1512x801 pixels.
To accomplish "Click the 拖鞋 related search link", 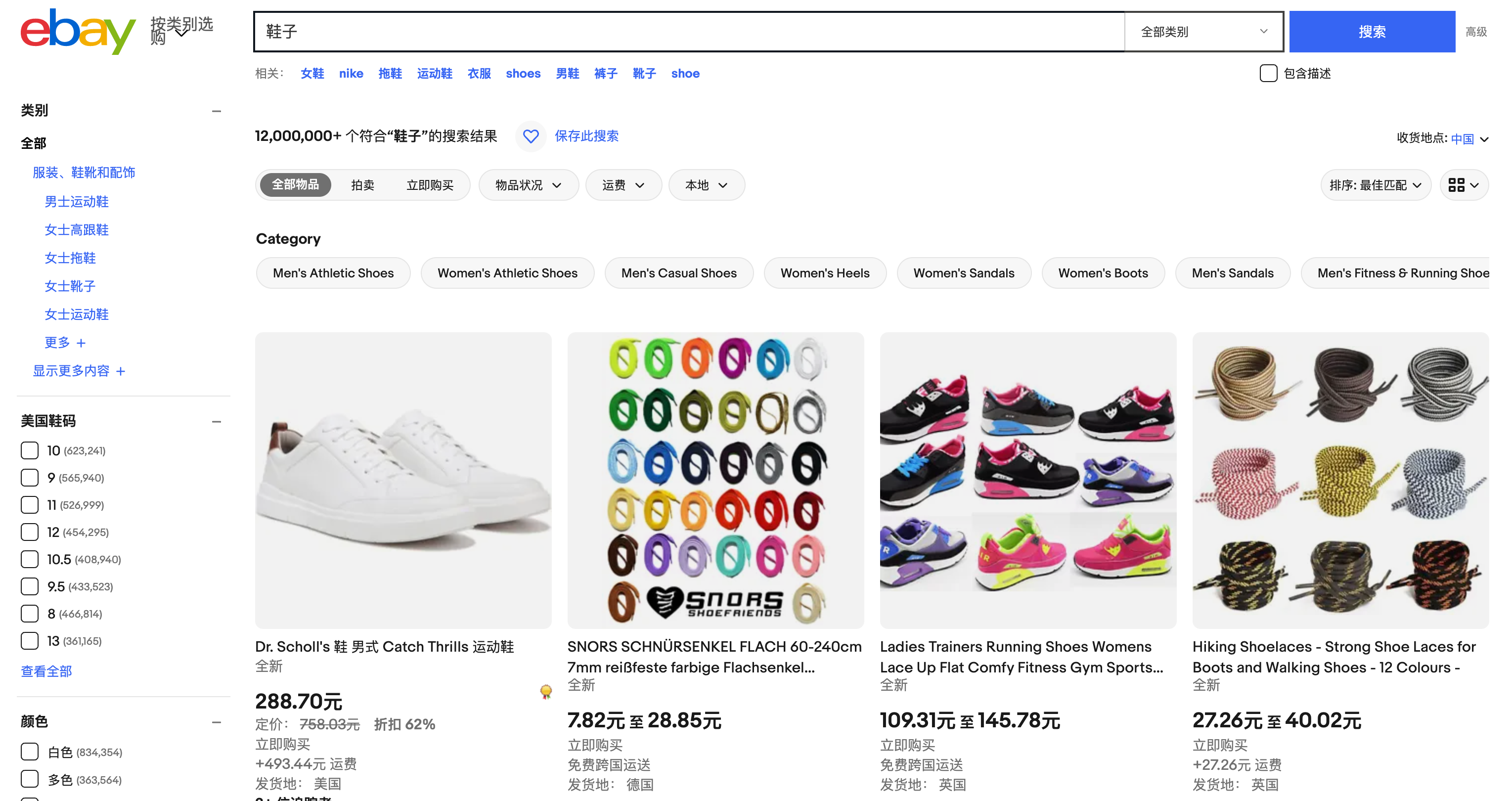I will click(390, 73).
